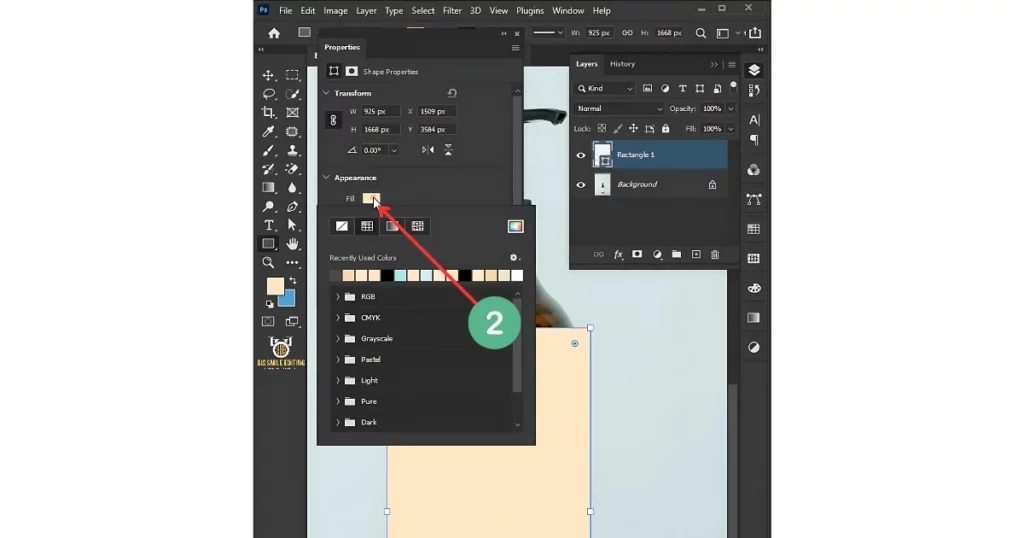Collapse the Transform section
This screenshot has width=1024, height=538.
coord(327,93)
